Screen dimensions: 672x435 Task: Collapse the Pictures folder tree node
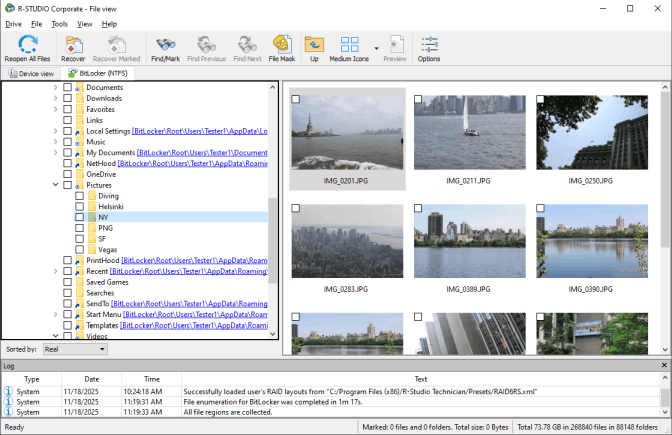tap(55, 185)
